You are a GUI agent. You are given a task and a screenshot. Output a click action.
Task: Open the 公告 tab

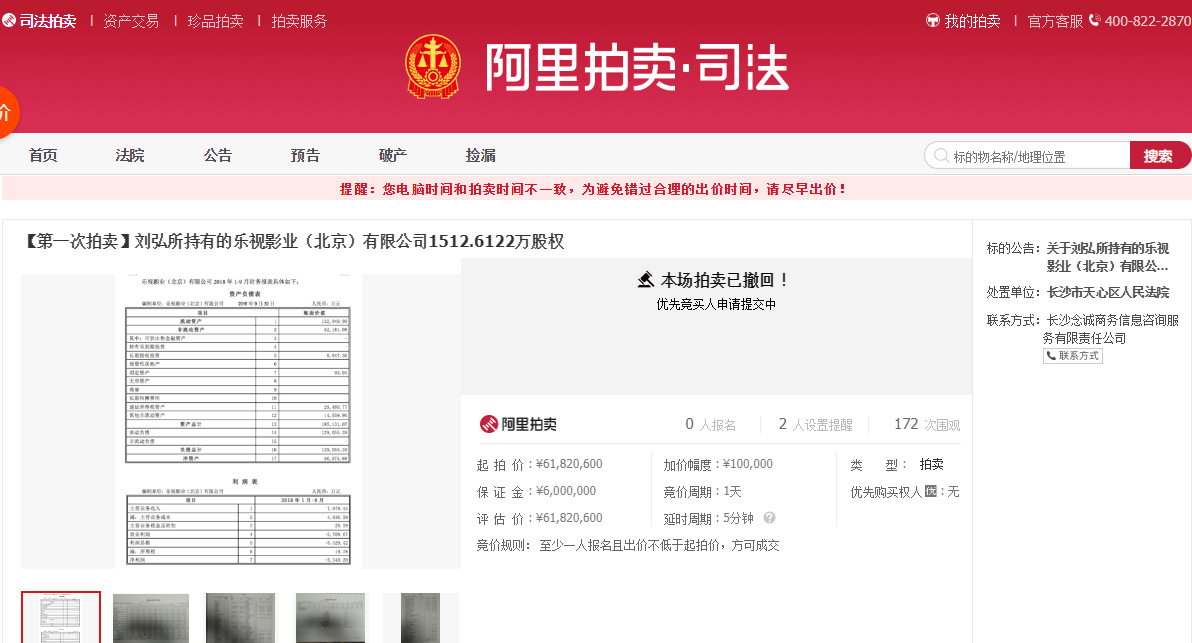[x=217, y=155]
